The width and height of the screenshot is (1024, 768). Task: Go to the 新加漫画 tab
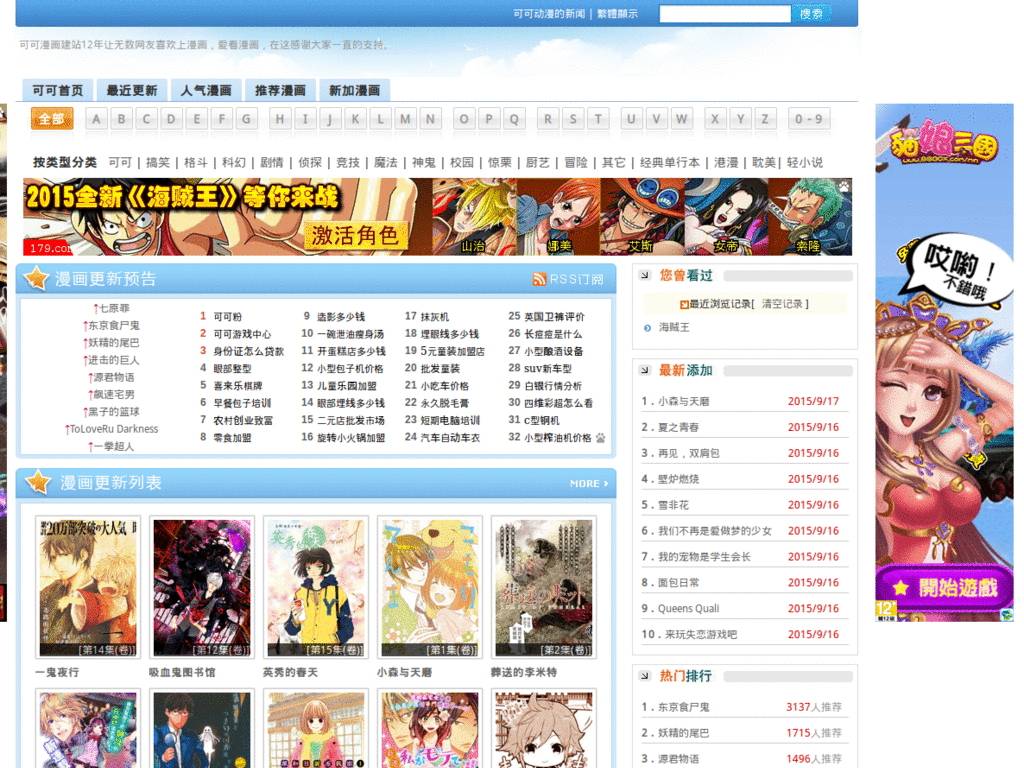[x=354, y=90]
